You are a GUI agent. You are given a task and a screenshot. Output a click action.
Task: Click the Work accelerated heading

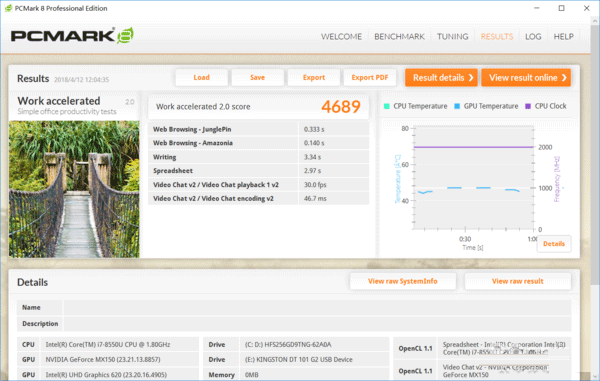click(59, 101)
